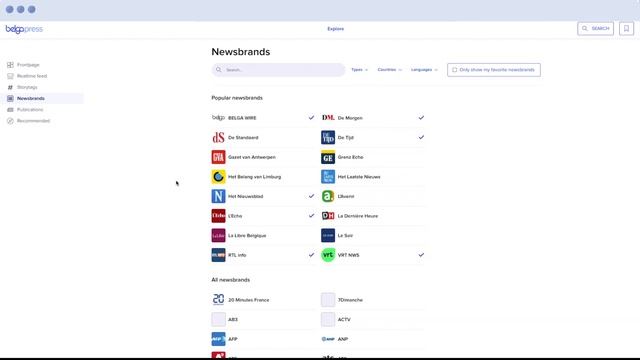640x360 pixels.
Task: Open the La Libre Belgique logo
Action: [x=218, y=236]
